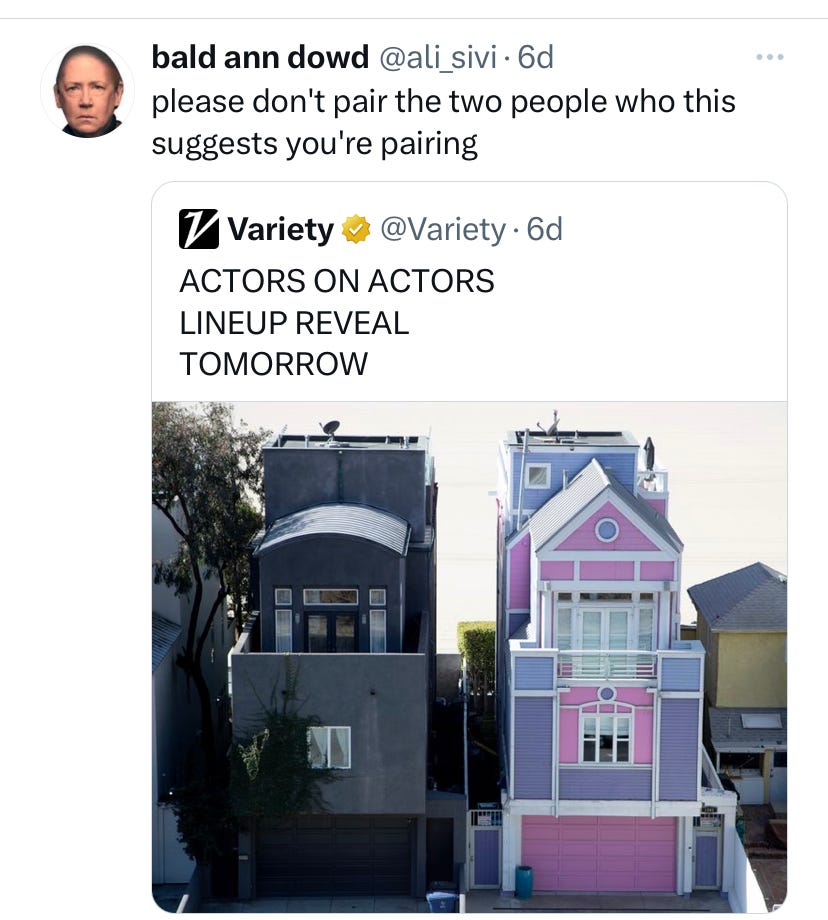Click the satellite dish on the black house
The height and width of the screenshot is (920, 828).
[x=330, y=429]
